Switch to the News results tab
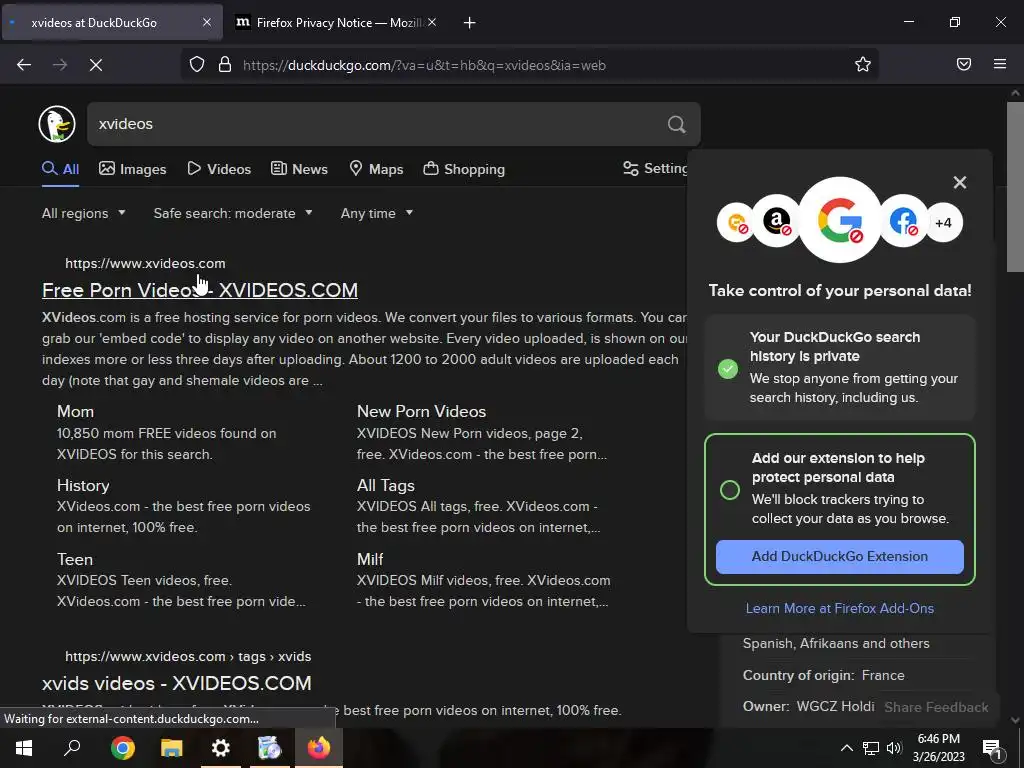1024x768 pixels. (299, 169)
